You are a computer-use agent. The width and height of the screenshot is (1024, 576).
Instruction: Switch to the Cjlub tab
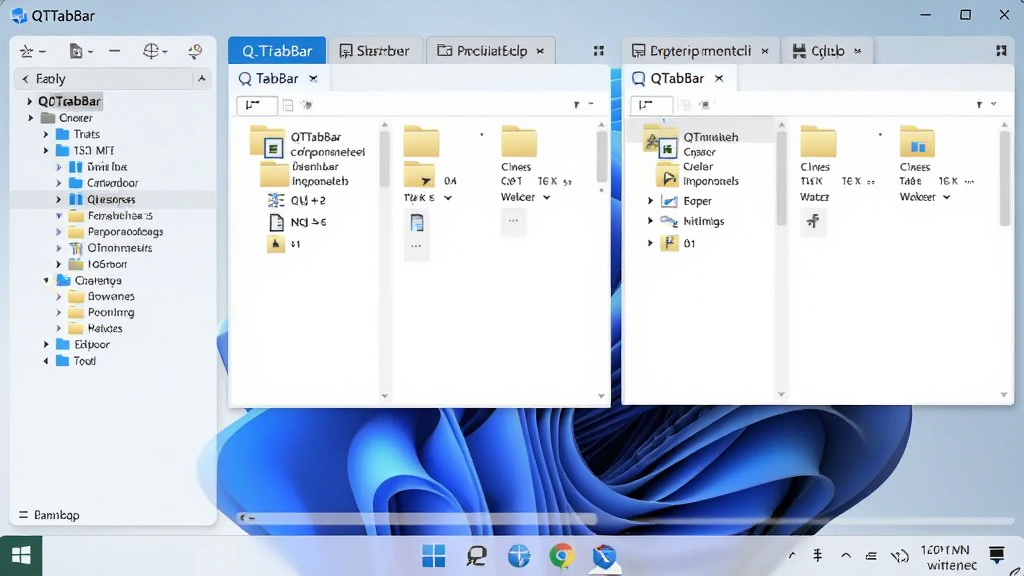point(826,50)
